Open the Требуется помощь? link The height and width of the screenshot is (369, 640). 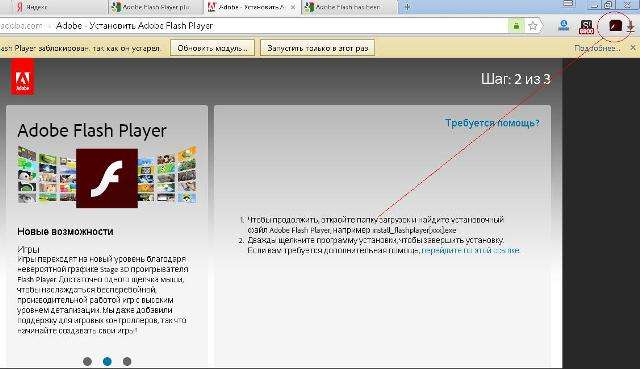[x=492, y=123]
